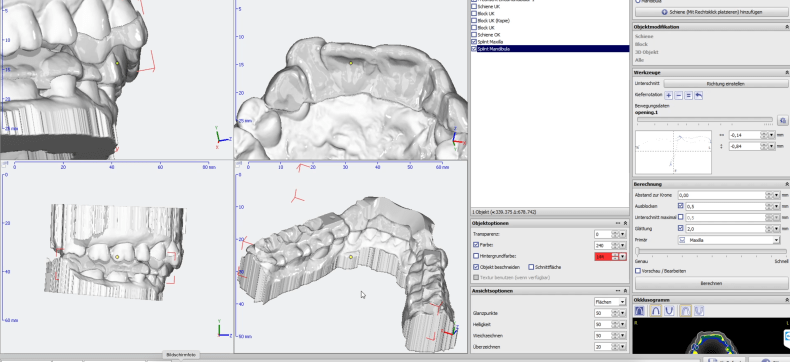The height and width of the screenshot is (362, 790).
Task: Click the Abstand zur Krone input field
Action: tap(721, 195)
